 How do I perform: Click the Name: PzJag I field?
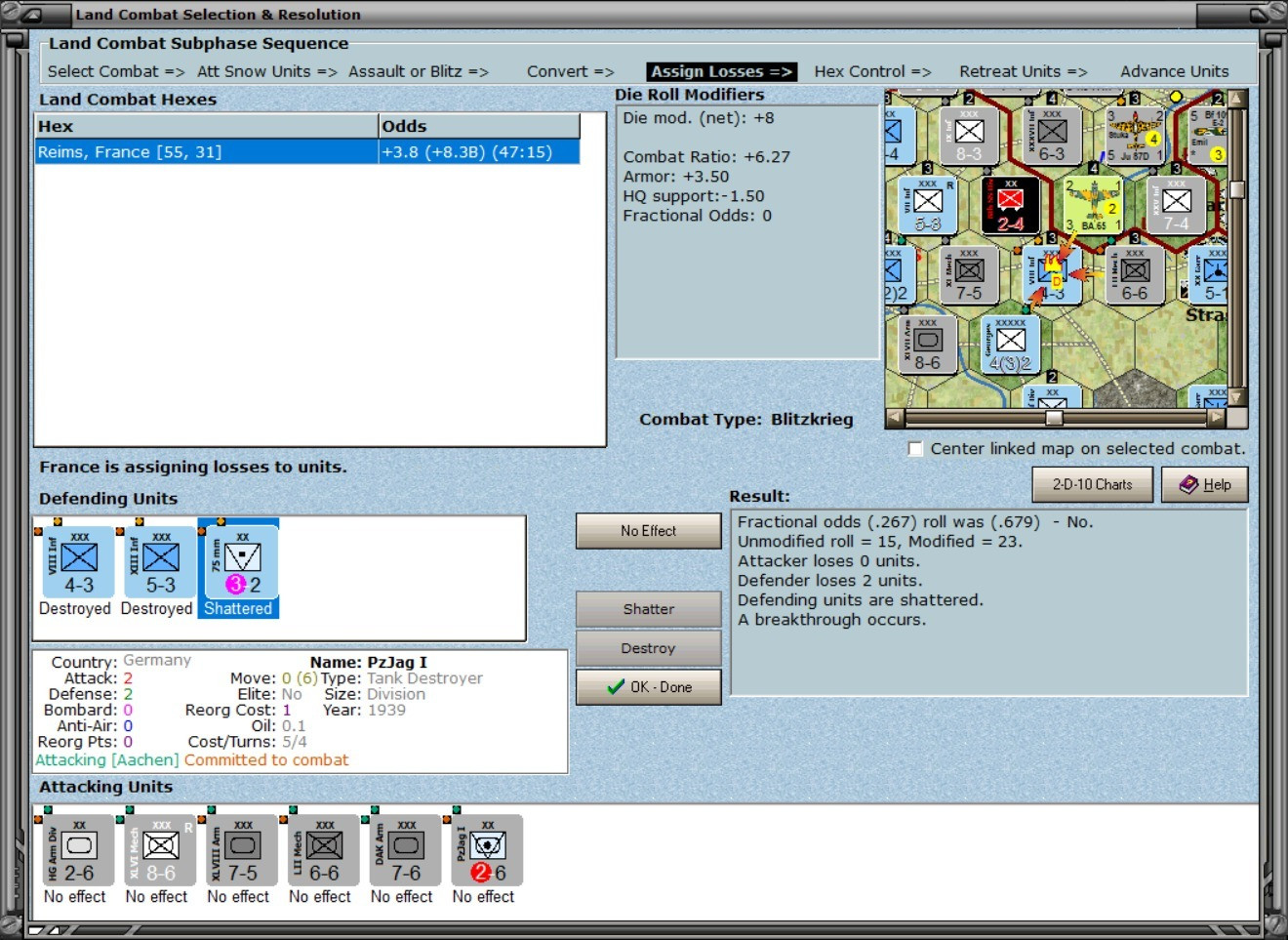369,662
